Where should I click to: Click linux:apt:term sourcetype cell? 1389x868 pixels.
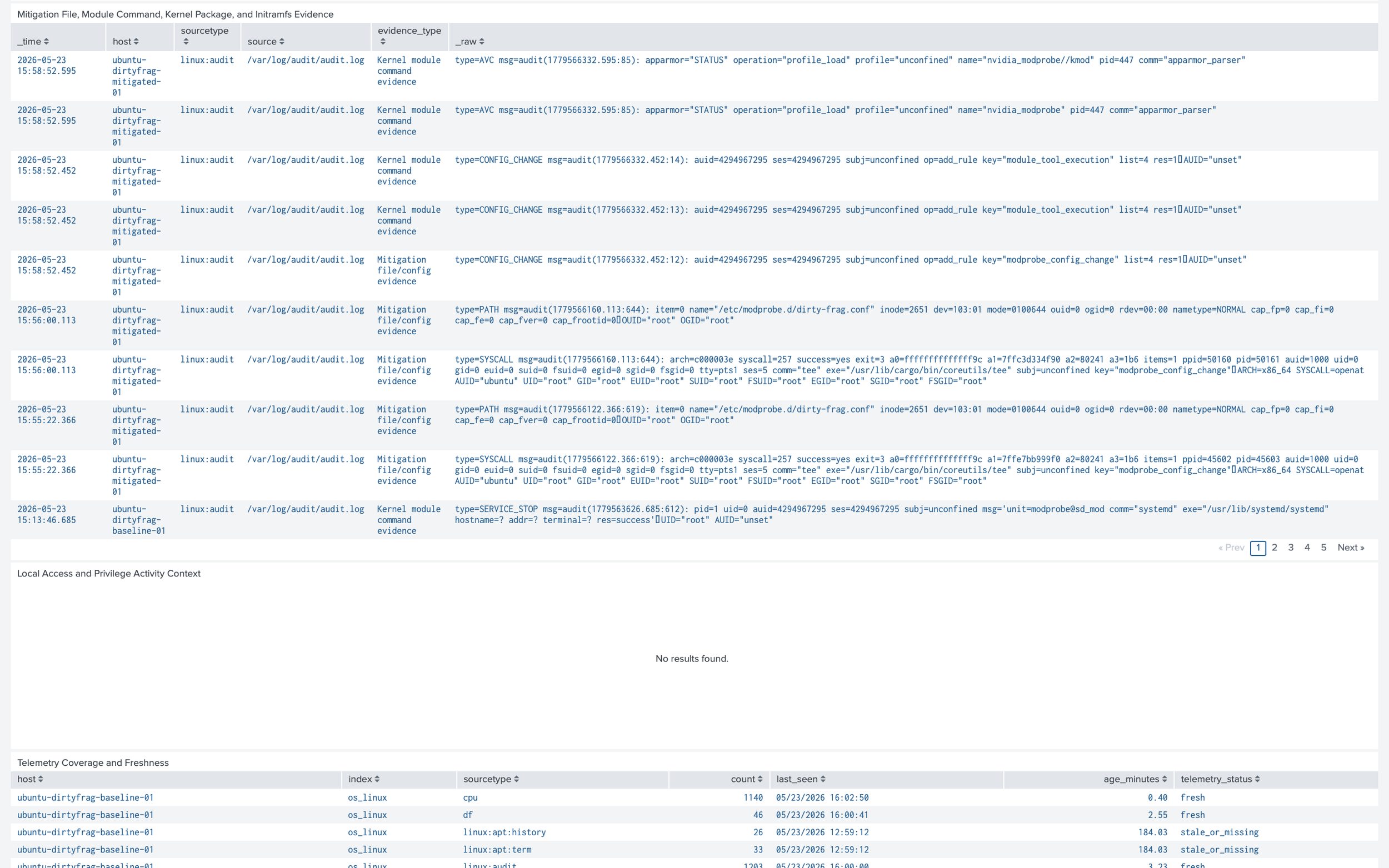point(497,849)
